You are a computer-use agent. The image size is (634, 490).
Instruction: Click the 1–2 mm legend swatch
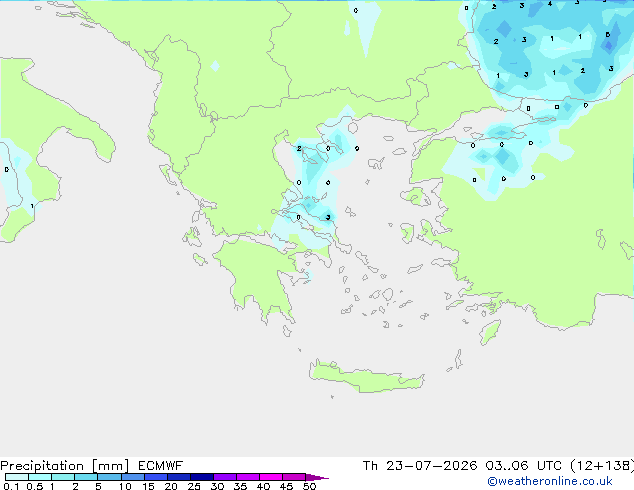[x=63, y=477]
